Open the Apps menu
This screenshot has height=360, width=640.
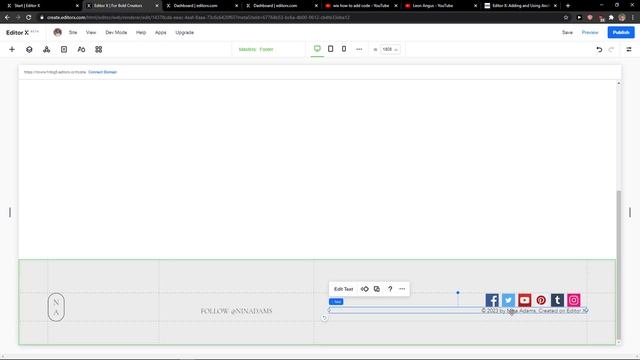[x=160, y=32]
